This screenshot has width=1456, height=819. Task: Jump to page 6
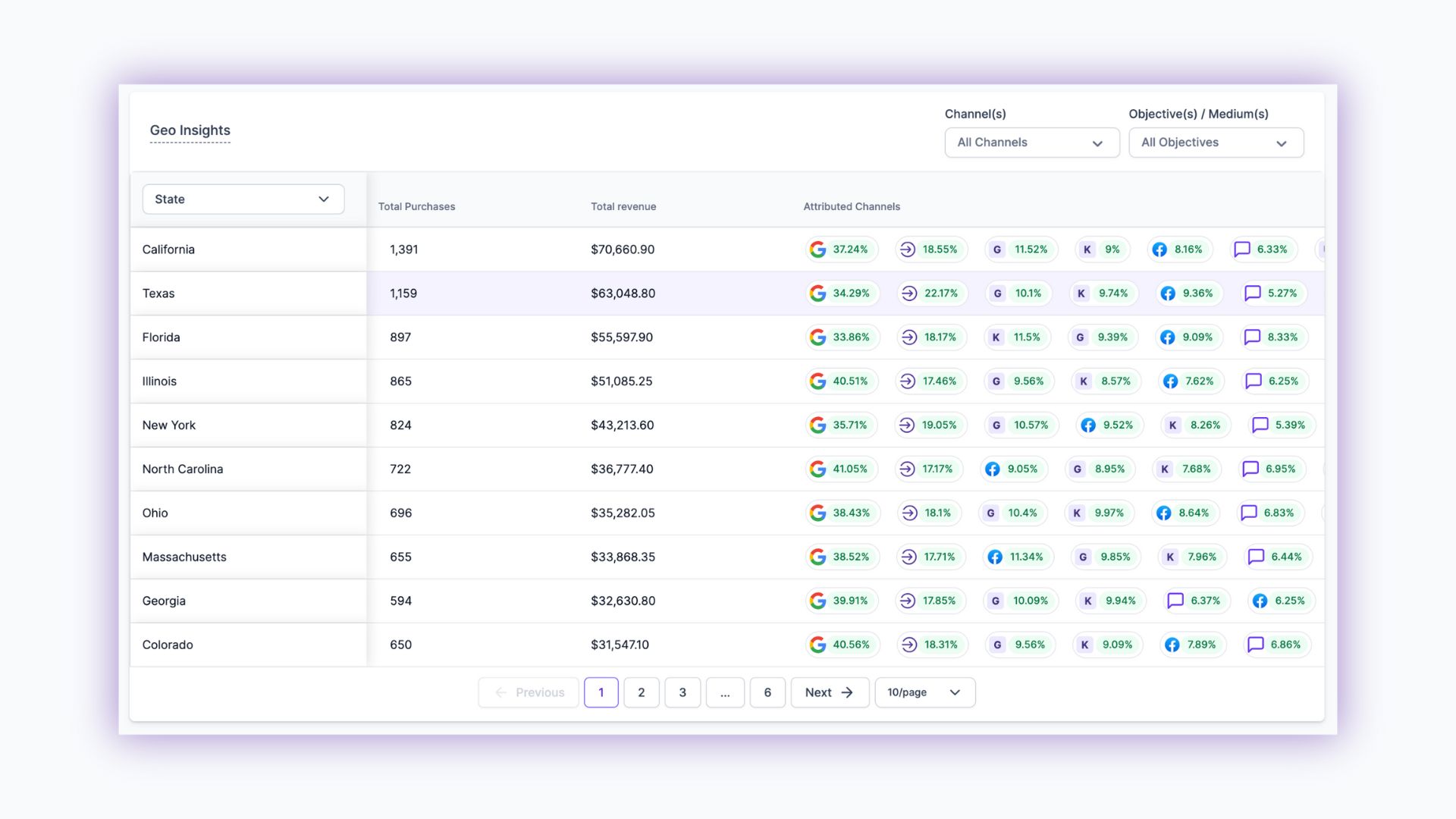point(767,692)
